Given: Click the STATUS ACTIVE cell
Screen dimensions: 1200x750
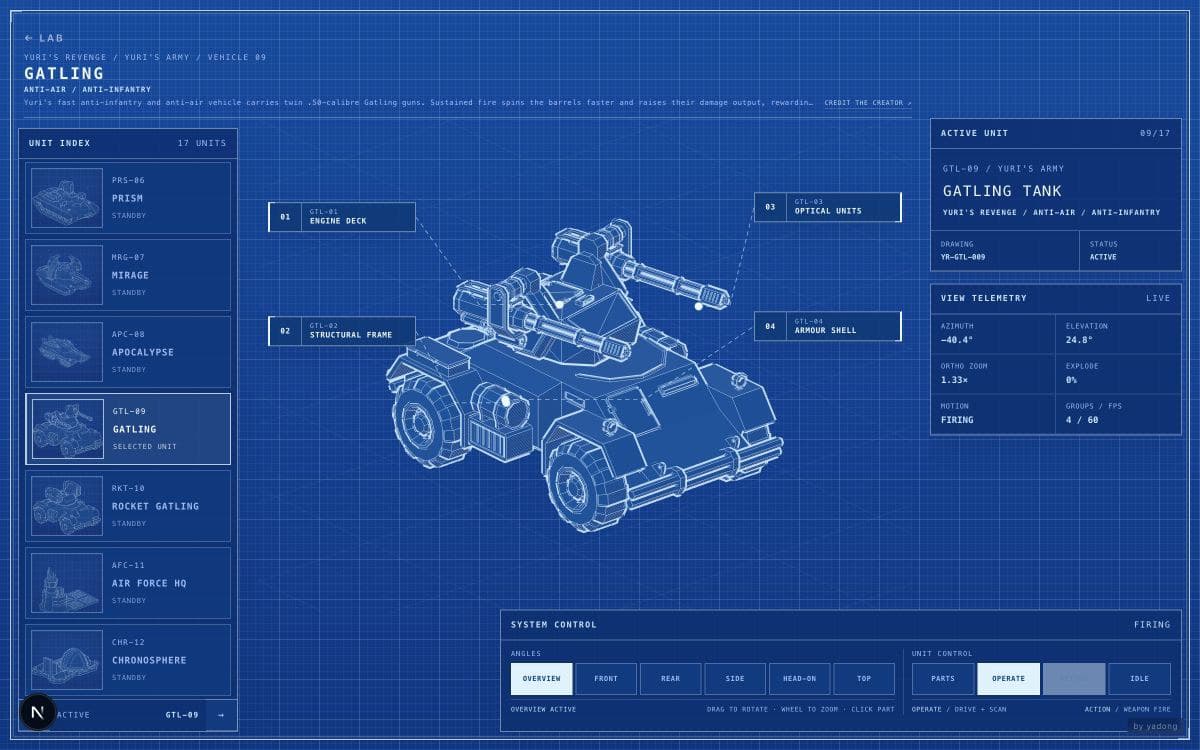Looking at the screenshot, I should [1130, 250].
